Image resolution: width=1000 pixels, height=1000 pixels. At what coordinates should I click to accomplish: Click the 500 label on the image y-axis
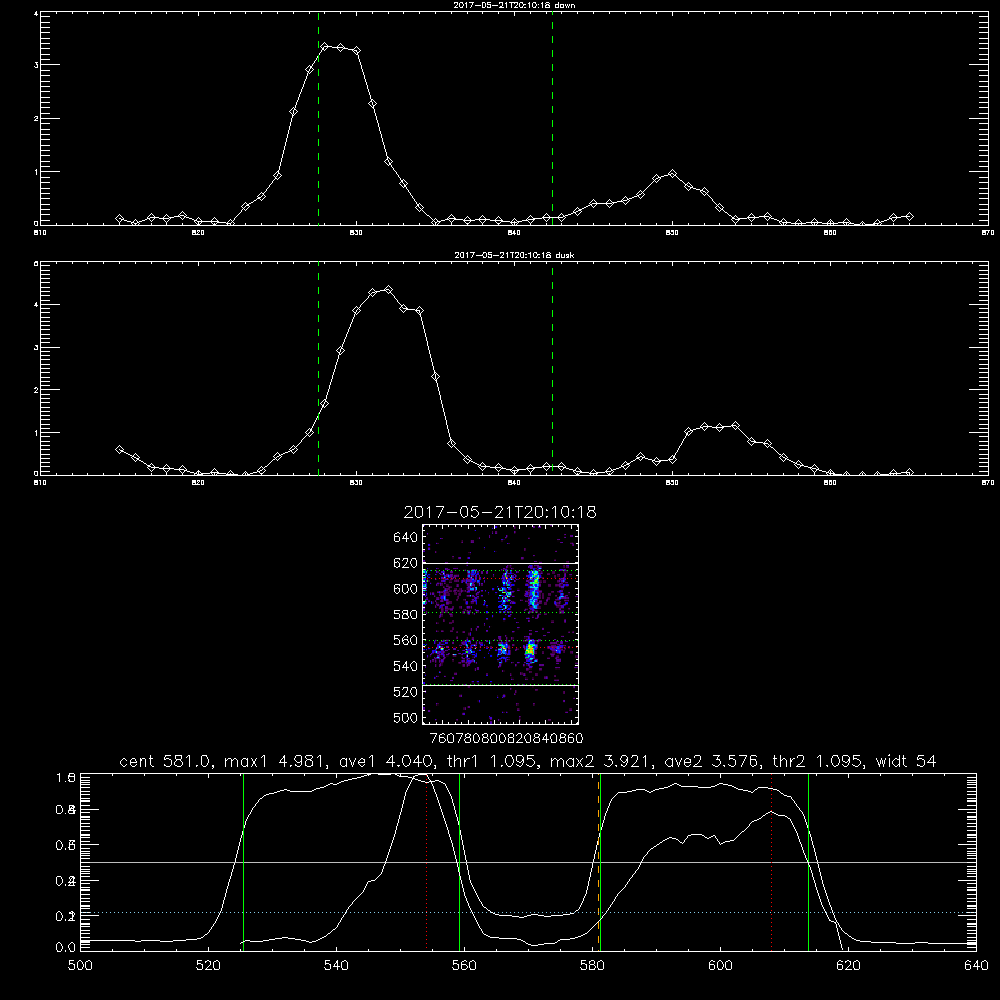click(405, 717)
